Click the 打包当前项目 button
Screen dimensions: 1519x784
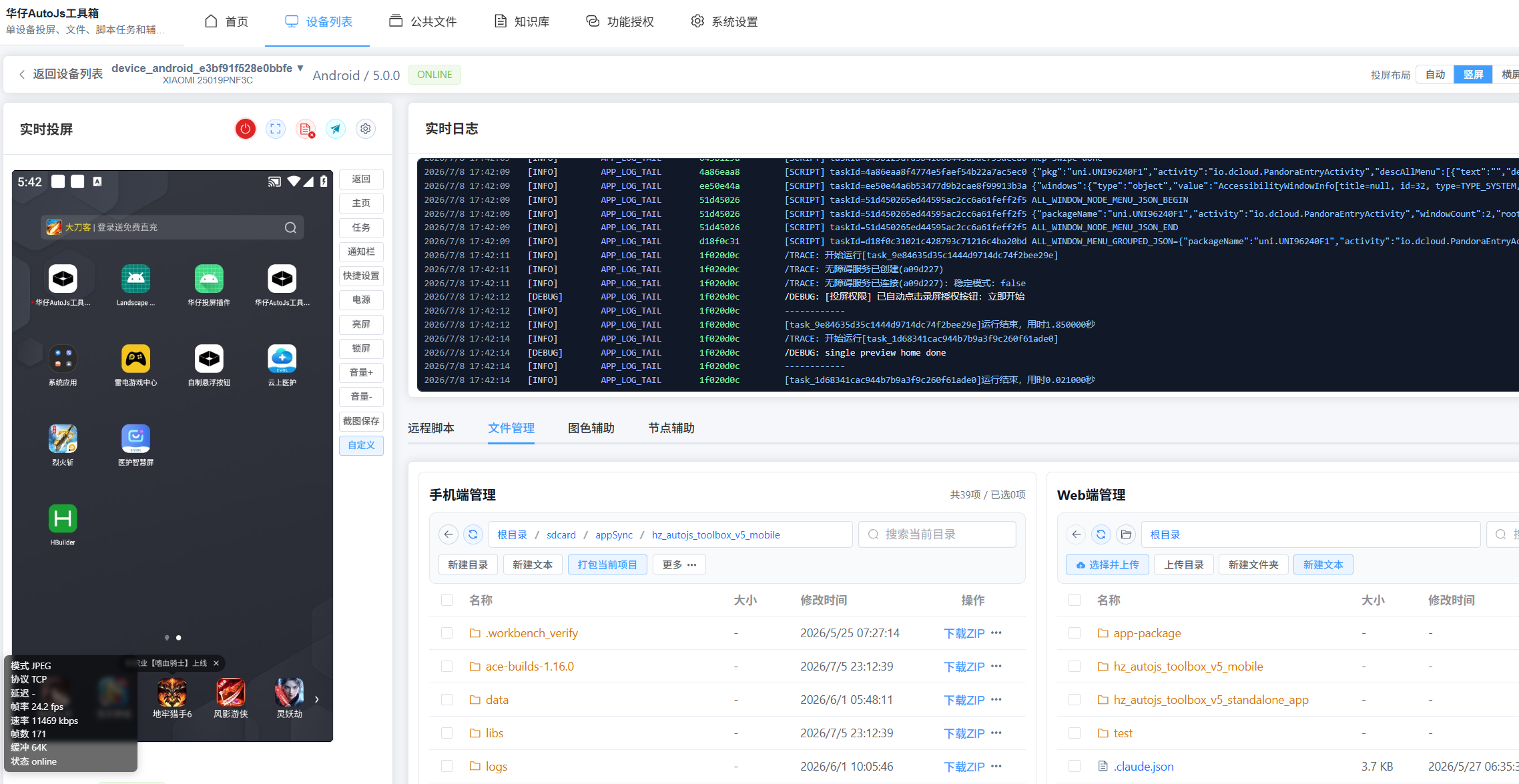tap(607, 564)
